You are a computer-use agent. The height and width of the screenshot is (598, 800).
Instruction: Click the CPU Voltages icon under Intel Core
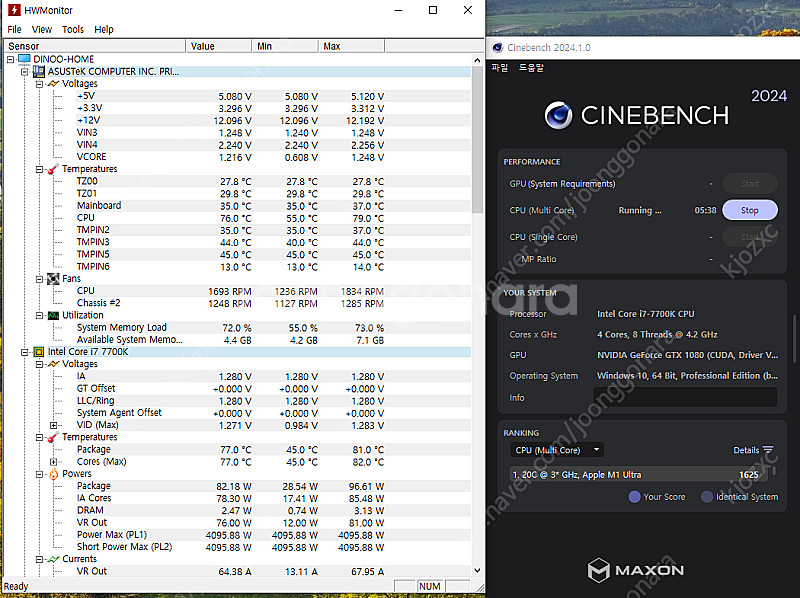(53, 364)
